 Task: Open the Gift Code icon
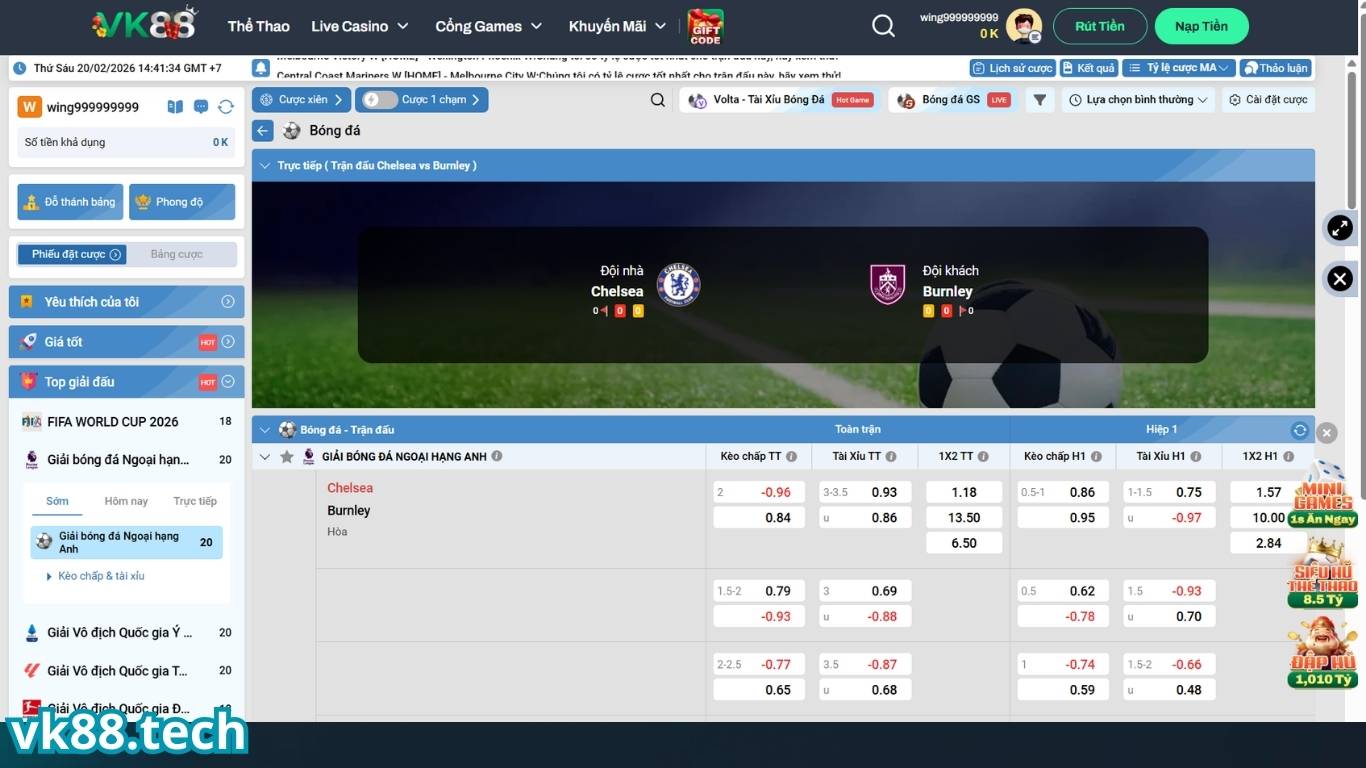pos(705,27)
